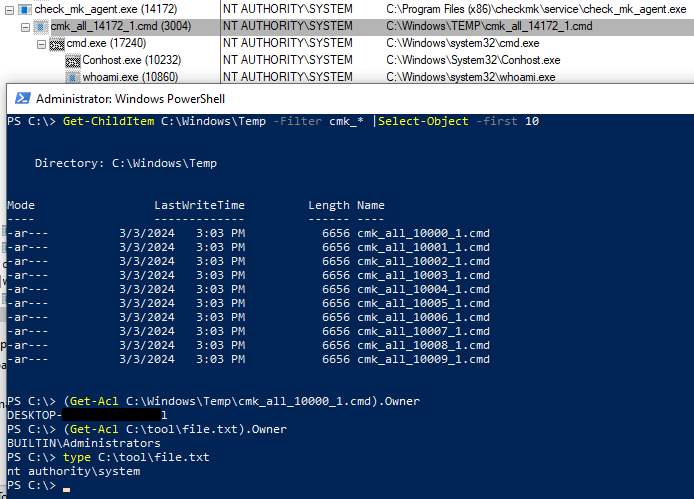Click the cmk_all_10009_1.cmd file listing entry

pyautogui.click(x=423, y=359)
